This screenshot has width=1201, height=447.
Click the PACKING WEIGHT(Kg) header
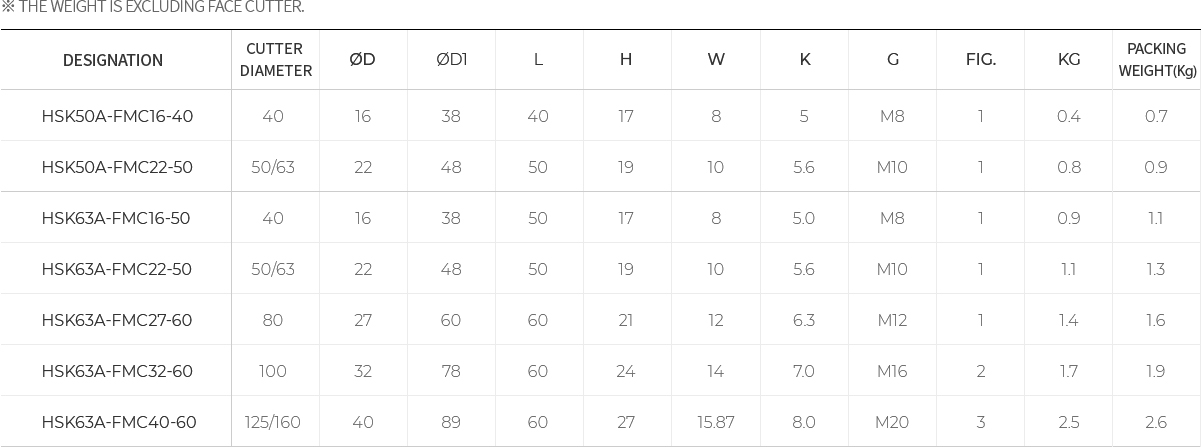pos(1156,60)
